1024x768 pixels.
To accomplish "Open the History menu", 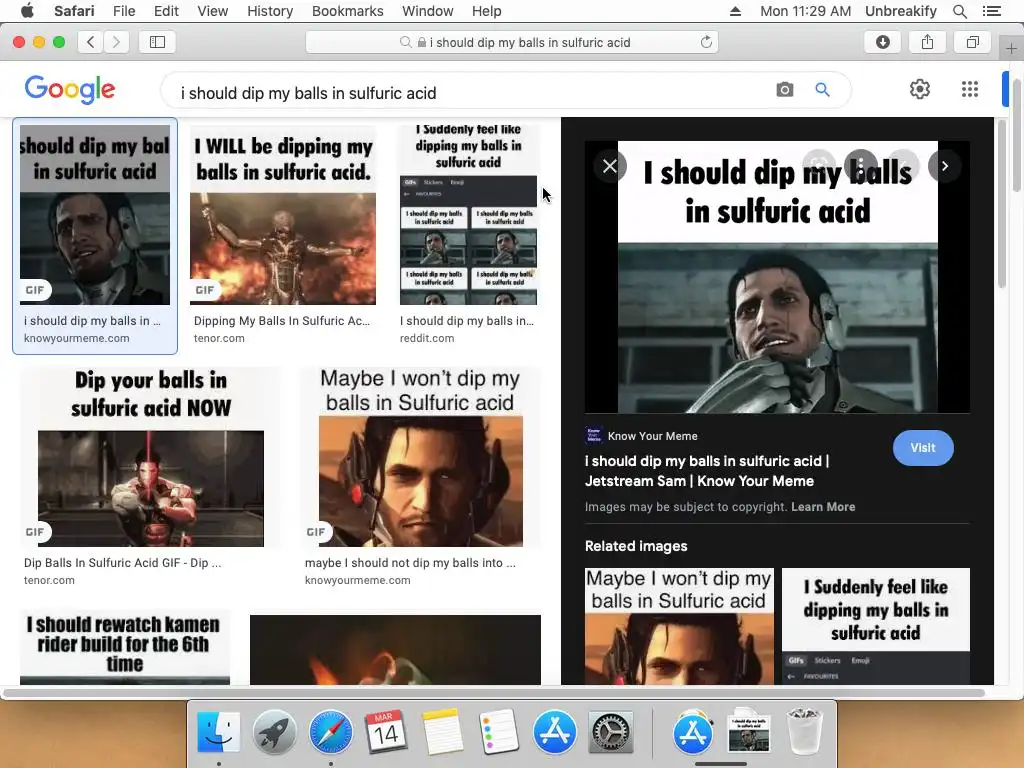I will [270, 11].
